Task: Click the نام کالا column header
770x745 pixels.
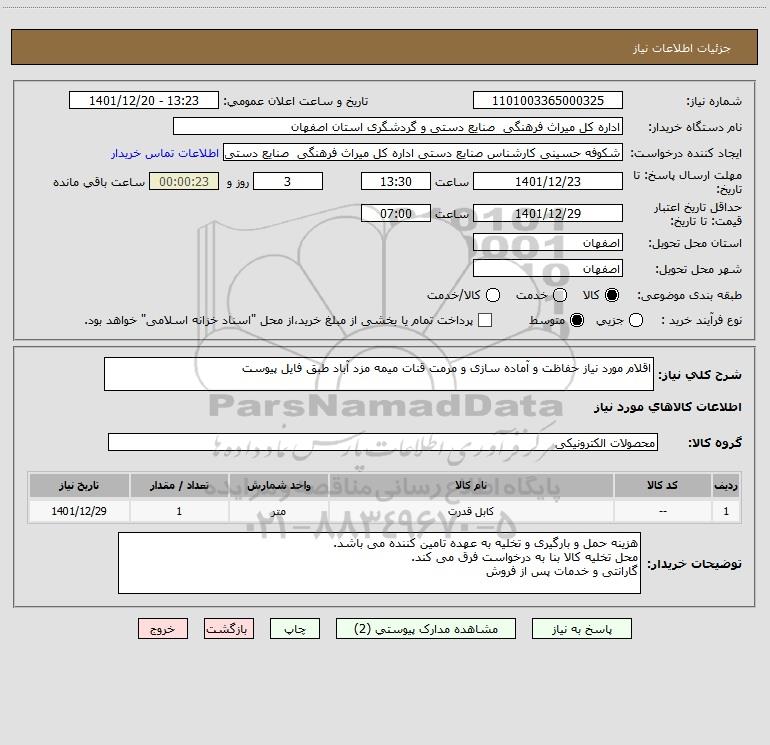Action: click(470, 485)
